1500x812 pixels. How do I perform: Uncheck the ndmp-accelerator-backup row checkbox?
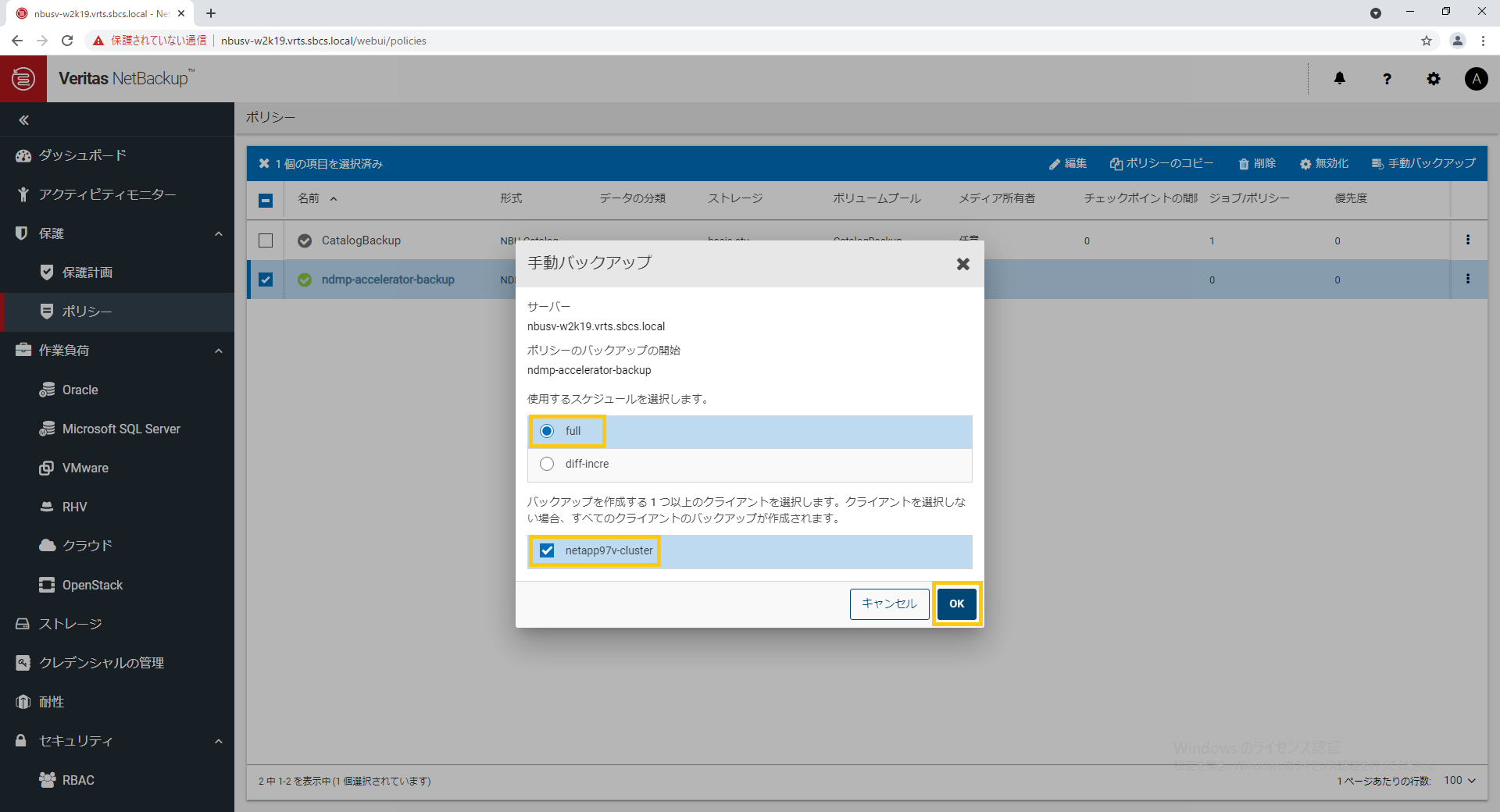[x=266, y=280]
